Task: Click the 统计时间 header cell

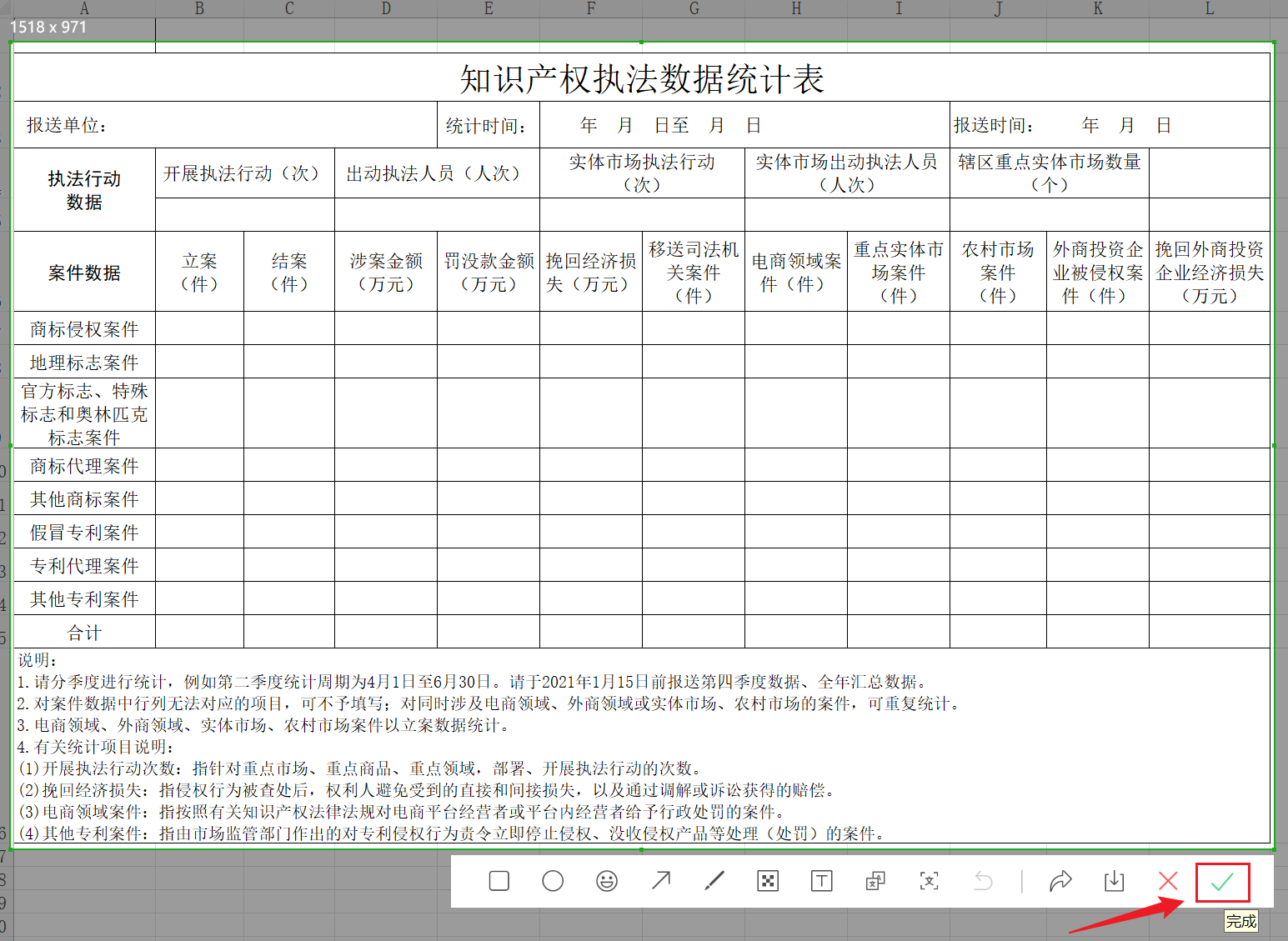Action: tap(488, 124)
